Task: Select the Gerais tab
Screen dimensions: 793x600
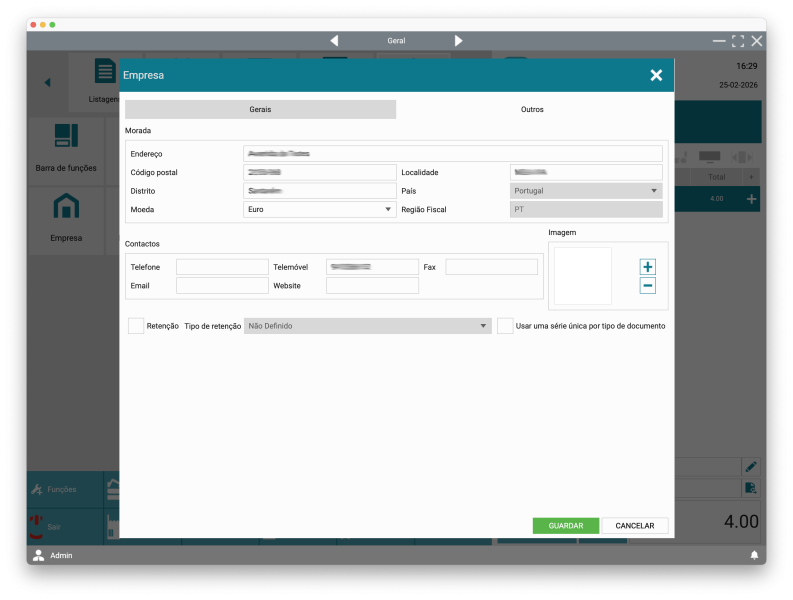Action: [x=260, y=109]
